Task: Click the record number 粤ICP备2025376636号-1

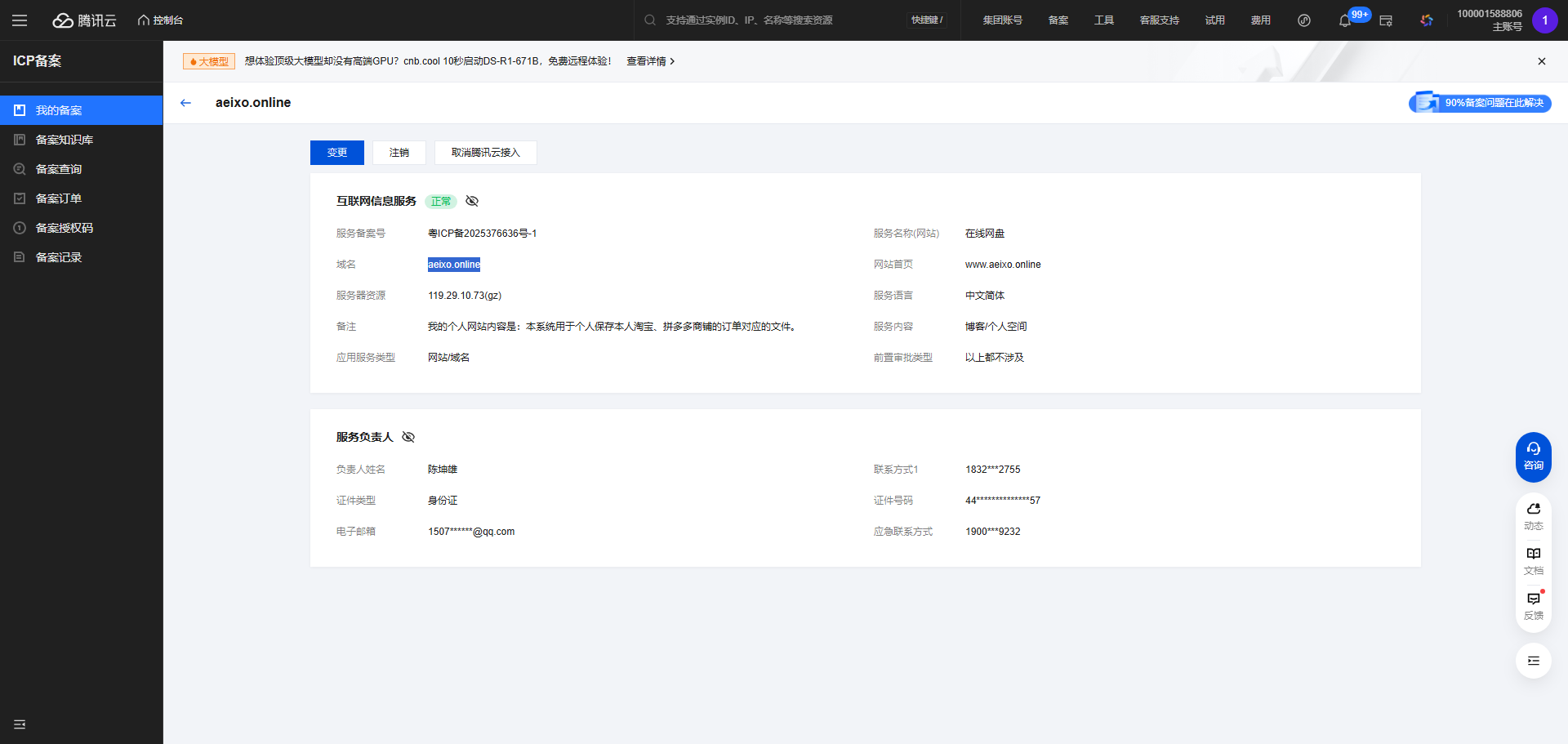Action: tap(482, 234)
